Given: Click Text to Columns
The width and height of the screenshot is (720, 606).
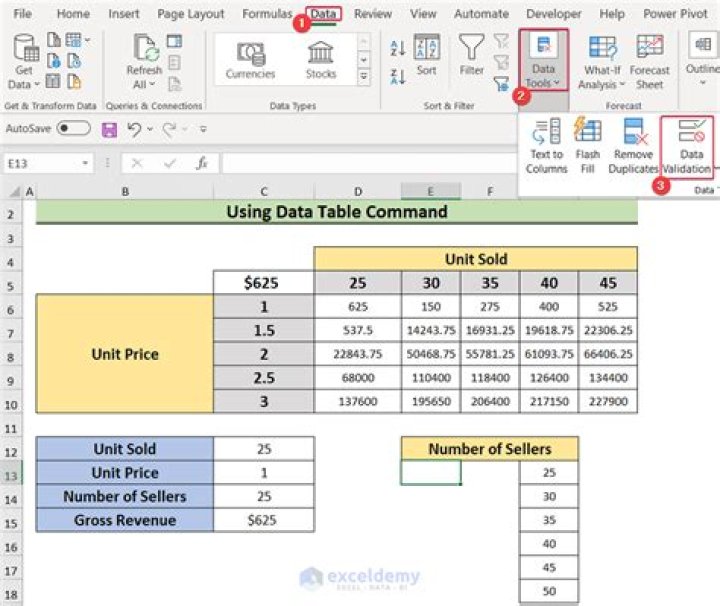Looking at the screenshot, I should (x=546, y=146).
